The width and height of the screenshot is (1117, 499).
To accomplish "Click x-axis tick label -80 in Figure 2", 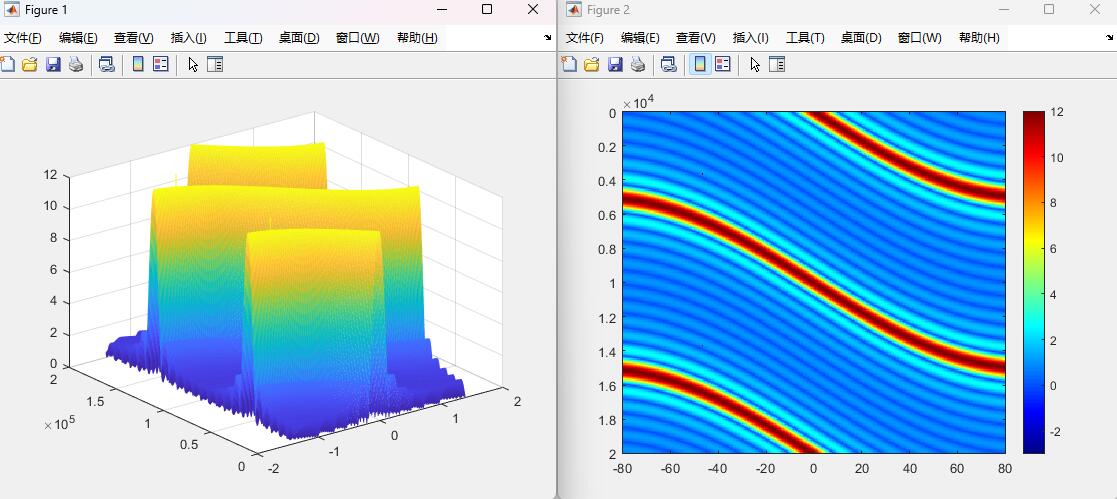I will 623,468.
